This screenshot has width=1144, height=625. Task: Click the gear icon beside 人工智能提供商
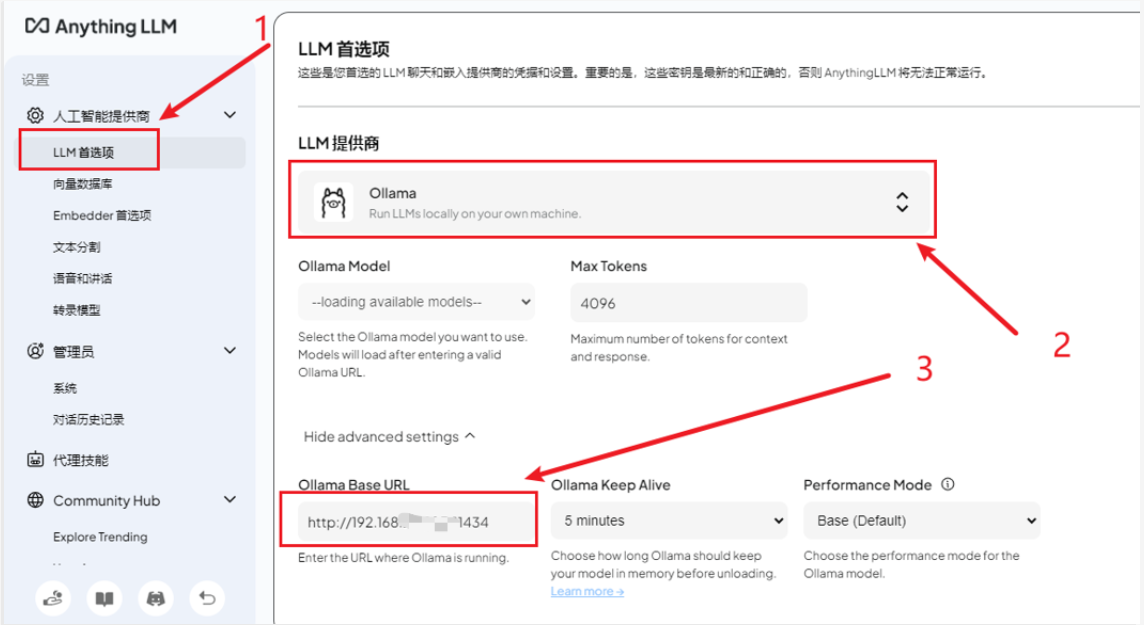click(x=35, y=115)
